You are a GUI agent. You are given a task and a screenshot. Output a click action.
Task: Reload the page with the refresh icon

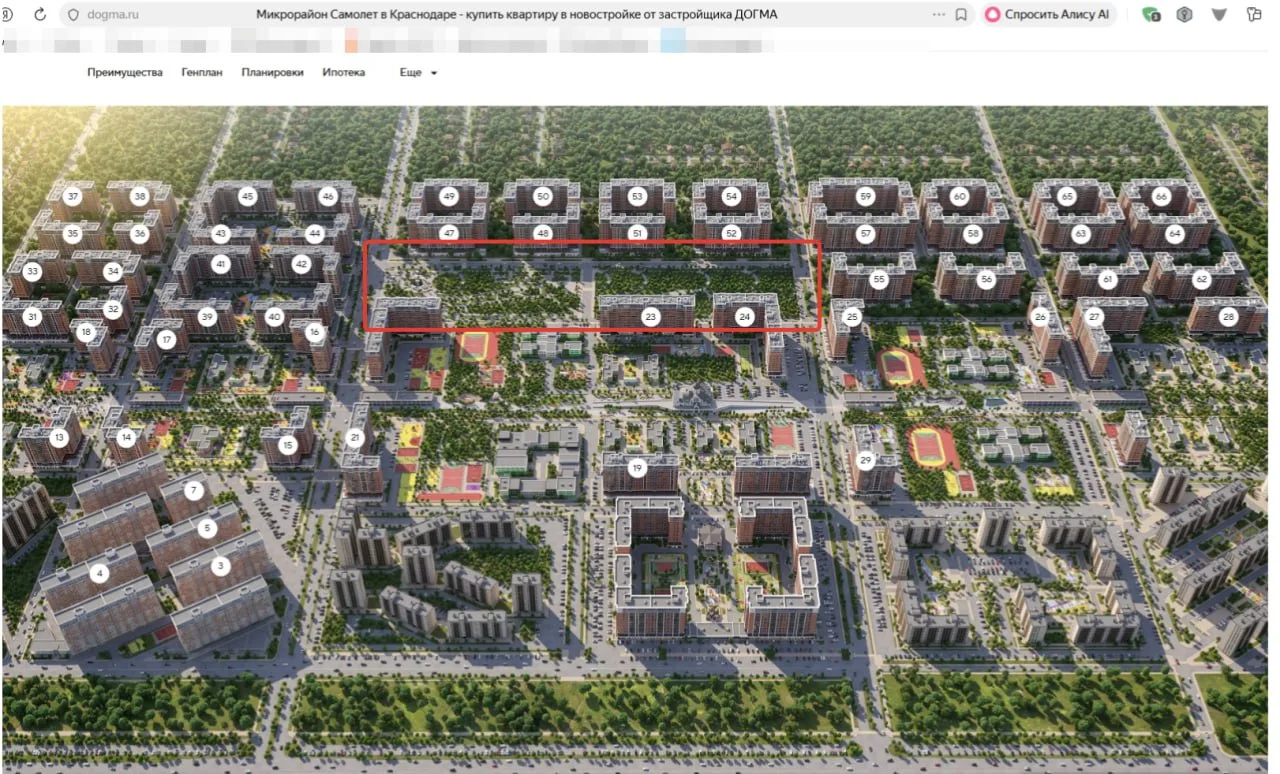(x=40, y=15)
